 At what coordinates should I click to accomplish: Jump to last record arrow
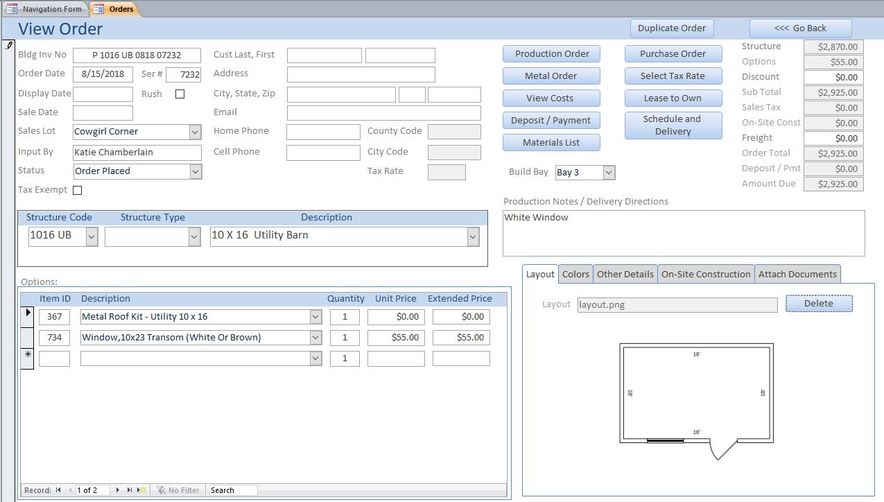(129, 490)
